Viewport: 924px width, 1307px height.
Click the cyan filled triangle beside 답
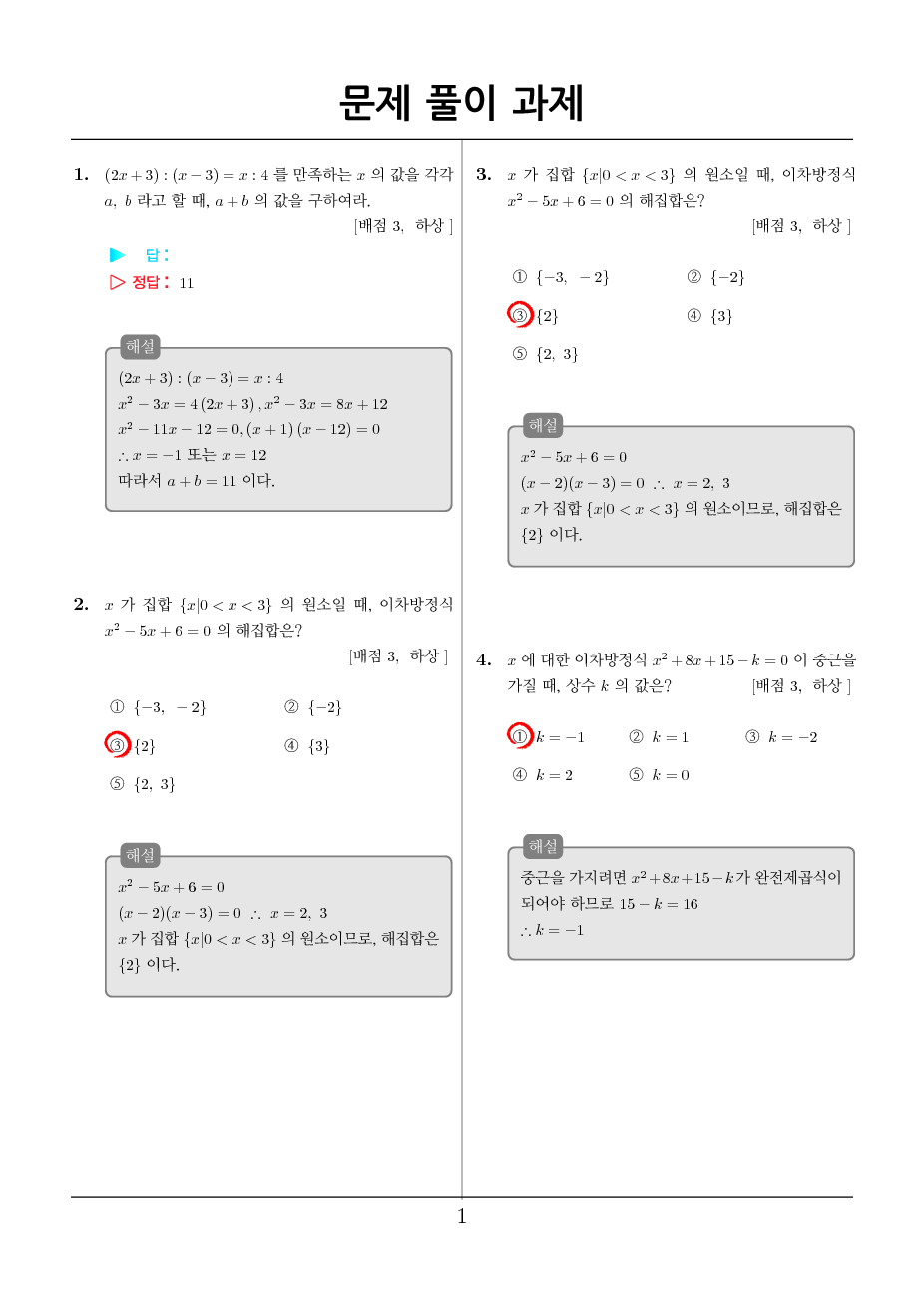point(118,255)
